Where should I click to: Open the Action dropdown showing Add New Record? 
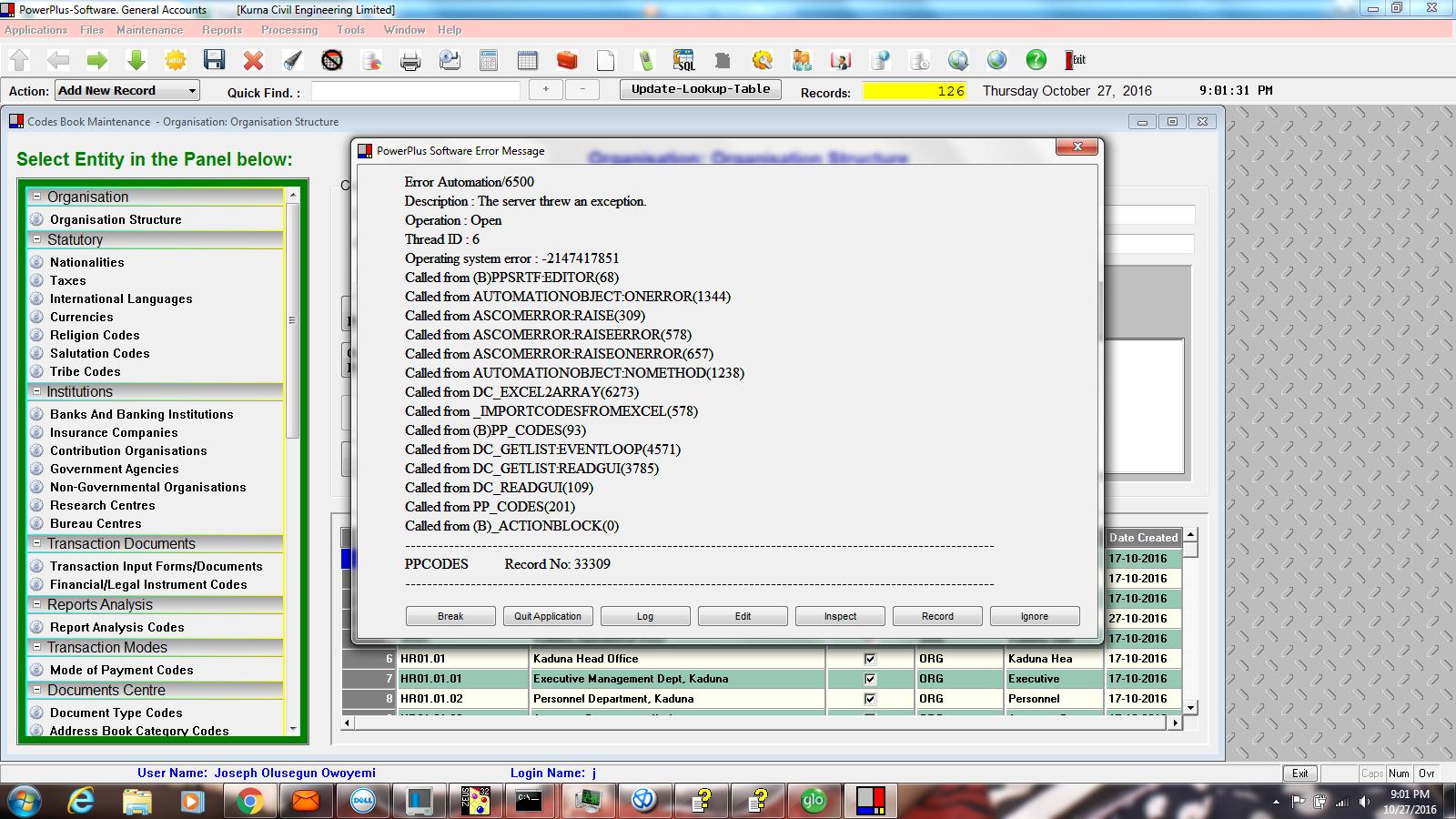[190, 90]
